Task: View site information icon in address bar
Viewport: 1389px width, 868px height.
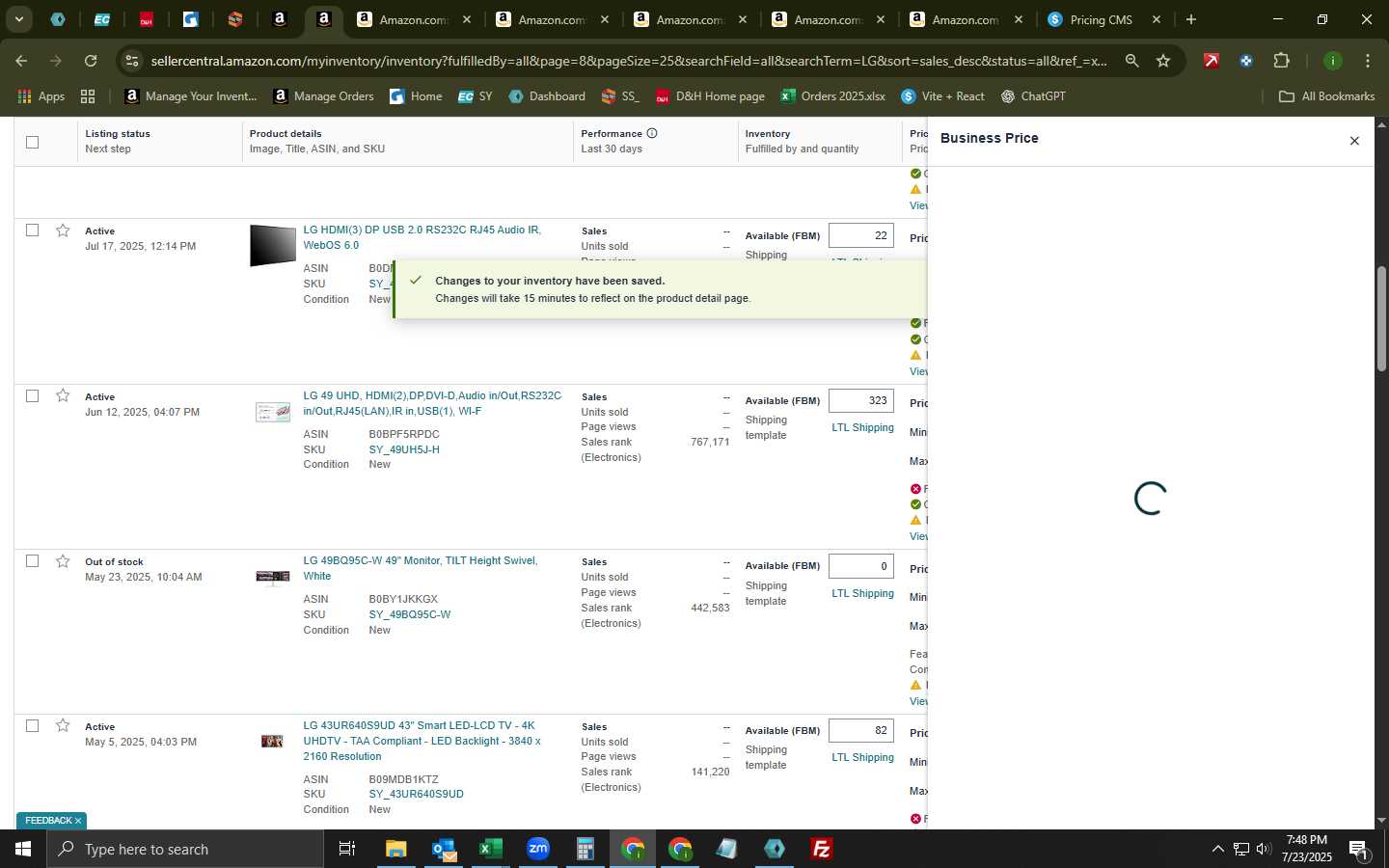Action: (x=132, y=61)
